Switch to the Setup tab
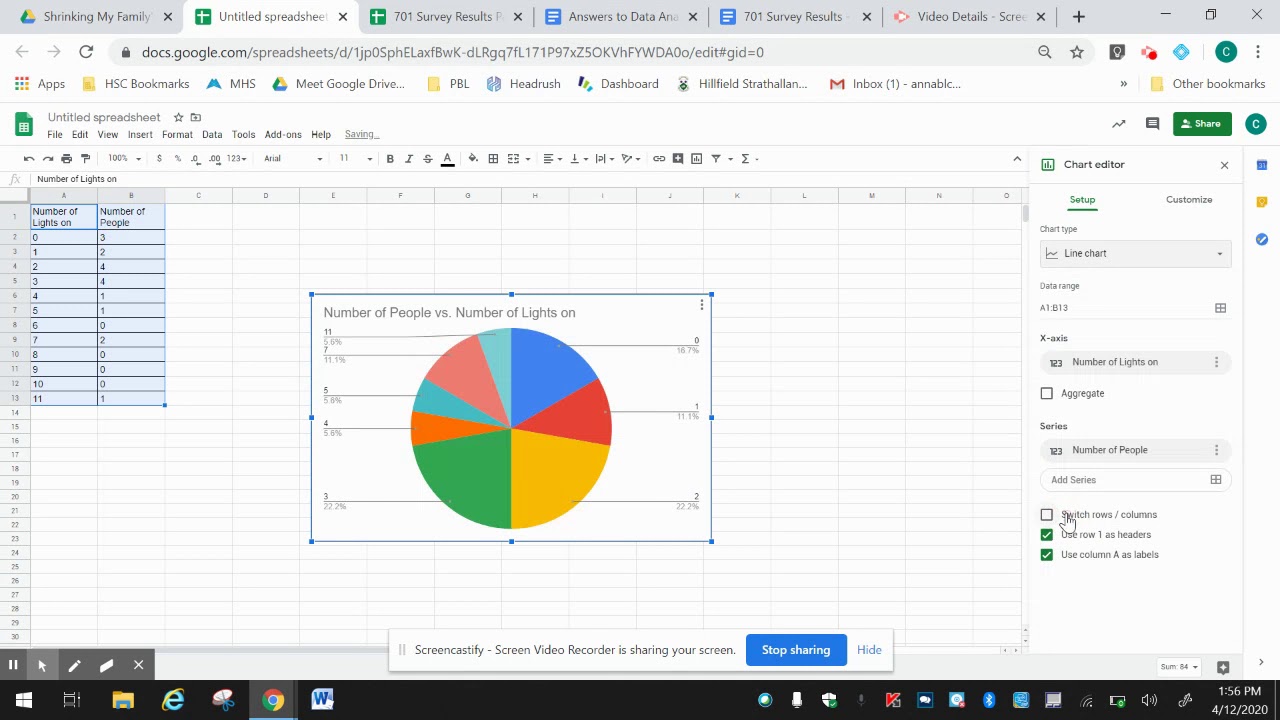 coord(1082,200)
